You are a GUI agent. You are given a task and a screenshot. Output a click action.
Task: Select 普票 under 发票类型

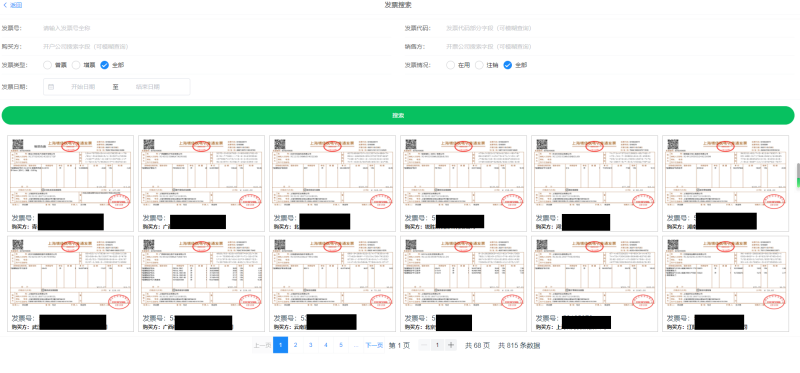point(47,65)
